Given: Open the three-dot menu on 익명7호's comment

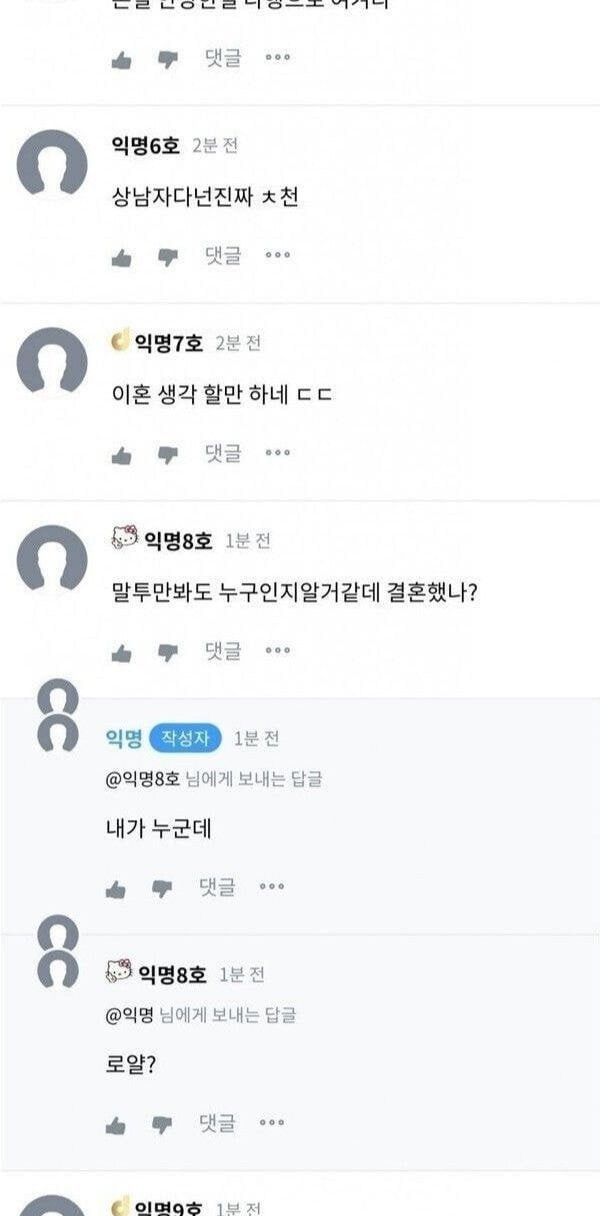Looking at the screenshot, I should (277, 454).
